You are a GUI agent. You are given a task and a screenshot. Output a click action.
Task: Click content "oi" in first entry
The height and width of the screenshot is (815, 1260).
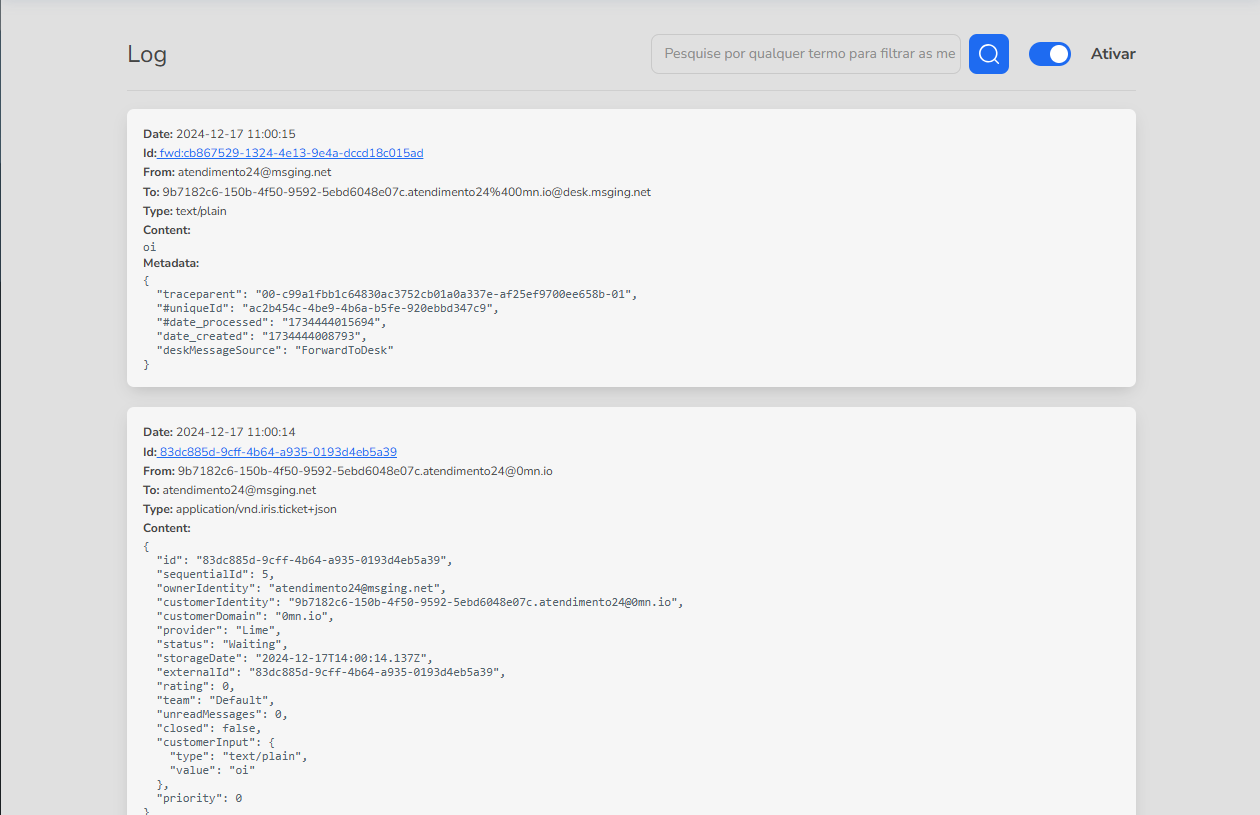[x=150, y=247]
